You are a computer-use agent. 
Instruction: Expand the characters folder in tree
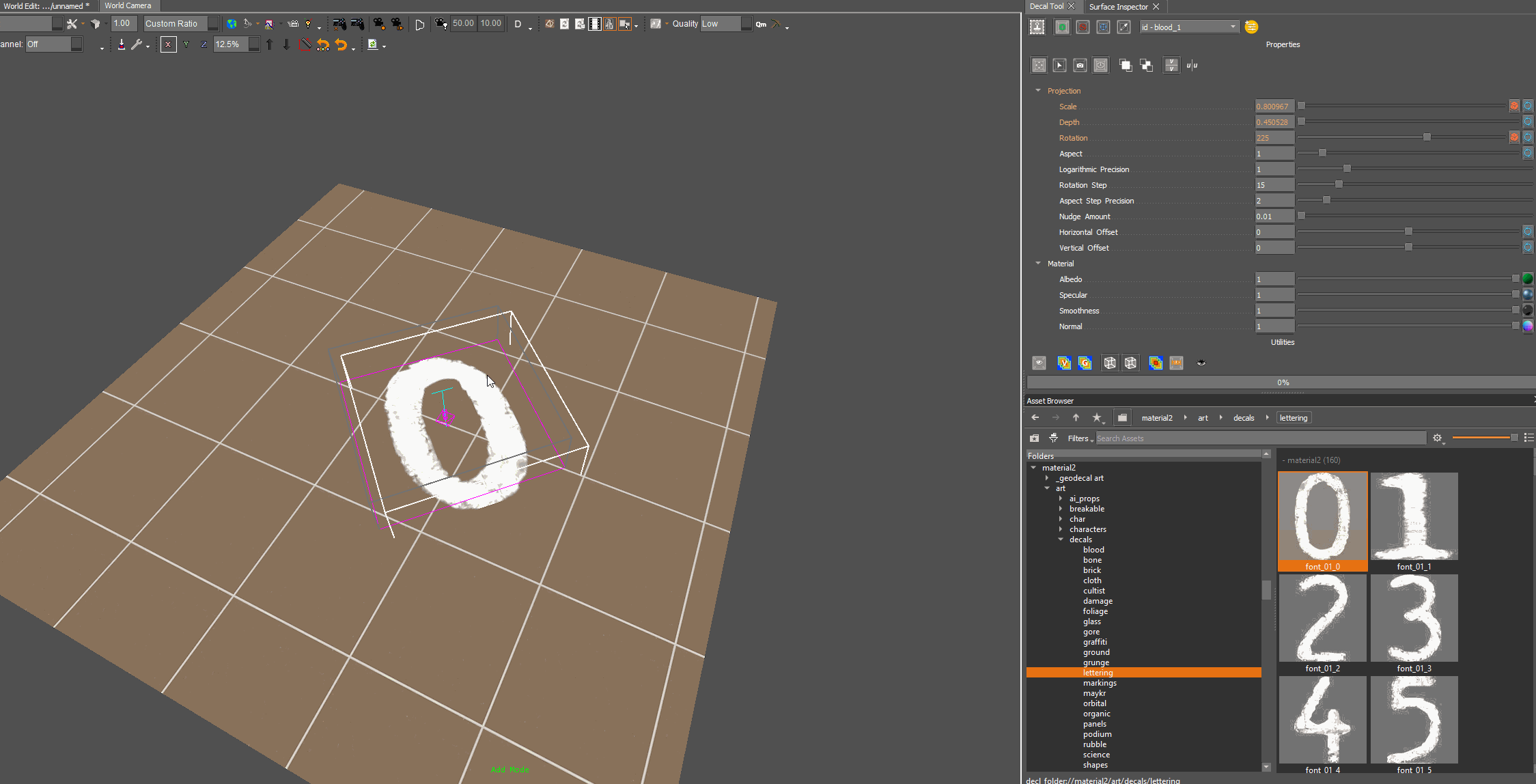[1061, 529]
